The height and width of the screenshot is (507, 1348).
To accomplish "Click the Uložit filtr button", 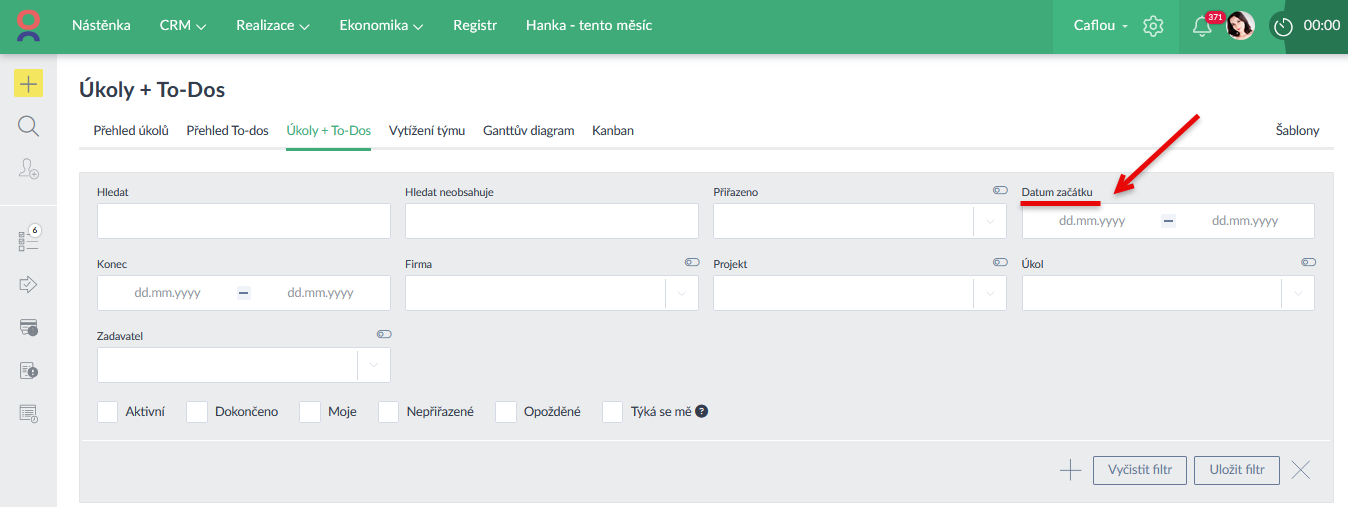I will pyautogui.click(x=1236, y=470).
